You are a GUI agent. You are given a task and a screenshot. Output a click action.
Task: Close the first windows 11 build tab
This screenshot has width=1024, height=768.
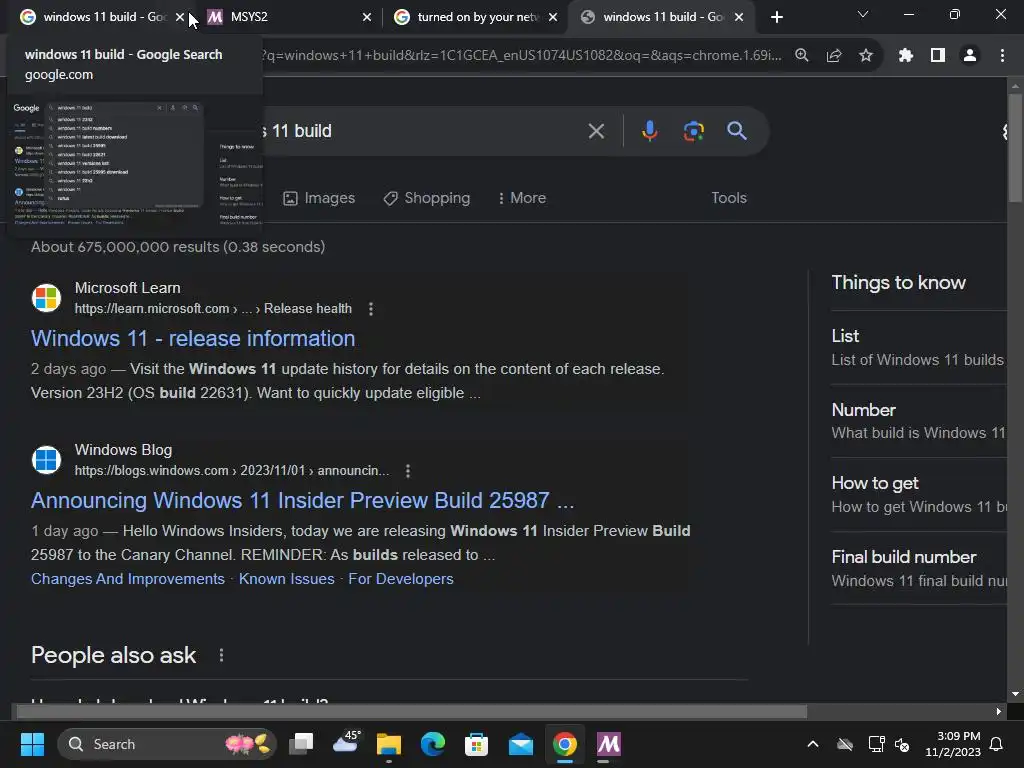tap(180, 17)
